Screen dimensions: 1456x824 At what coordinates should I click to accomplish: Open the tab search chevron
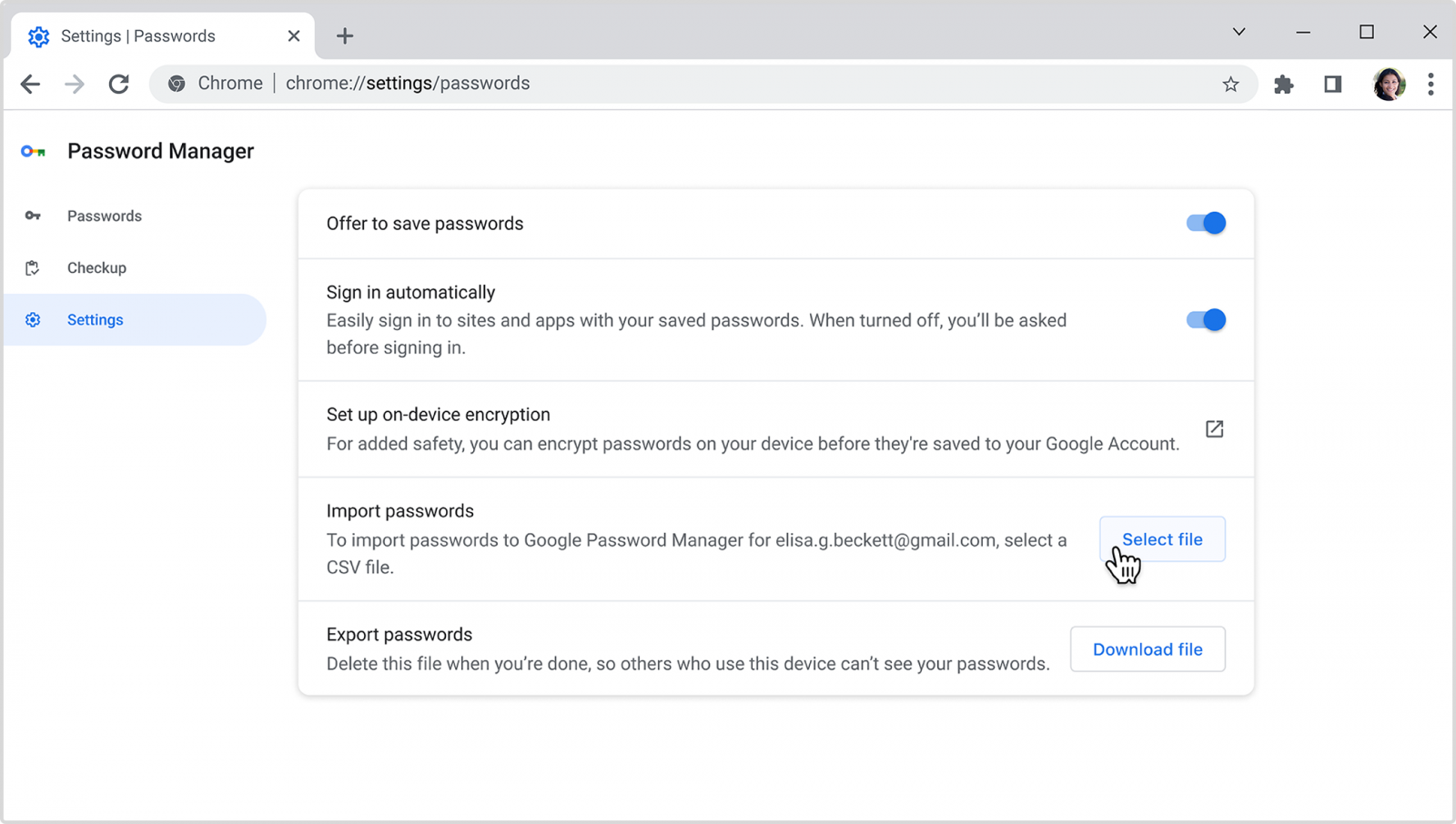point(1239,32)
